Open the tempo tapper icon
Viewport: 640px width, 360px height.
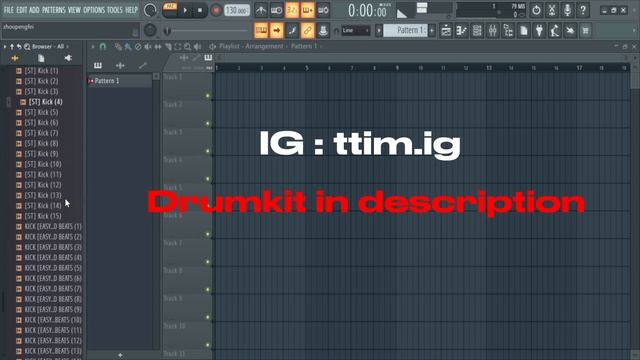(555, 30)
